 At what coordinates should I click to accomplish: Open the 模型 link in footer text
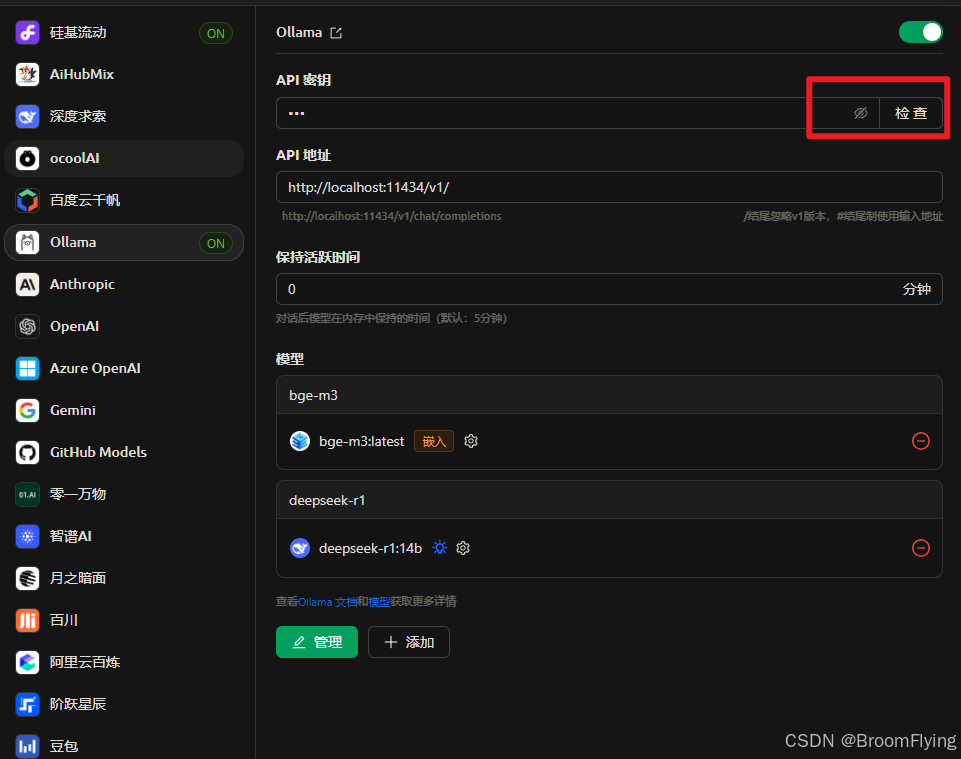[x=379, y=601]
